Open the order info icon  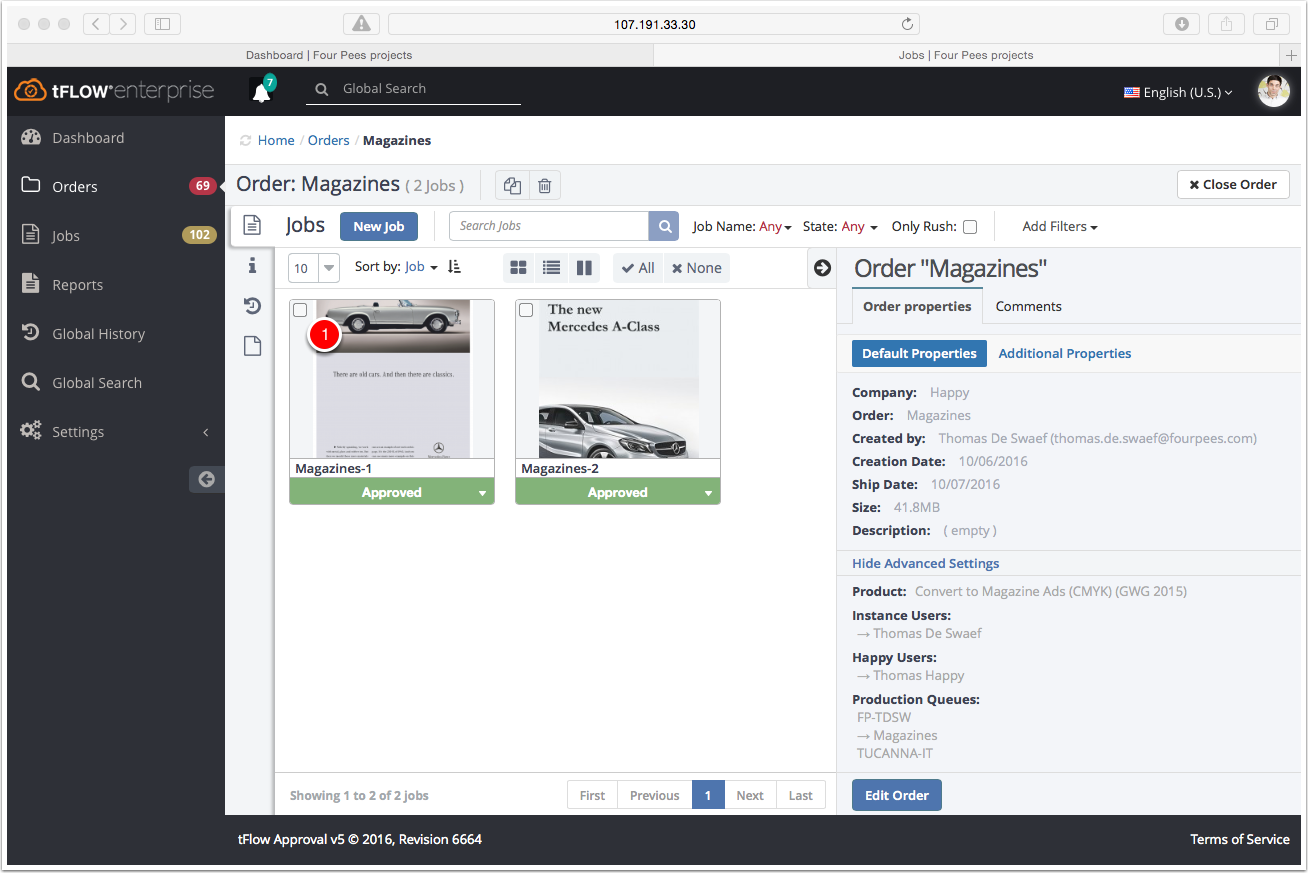(x=252, y=265)
